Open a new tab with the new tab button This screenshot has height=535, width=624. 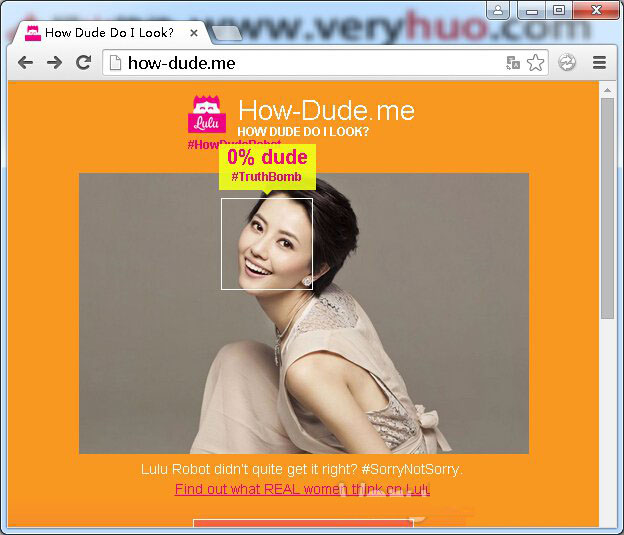[226, 33]
